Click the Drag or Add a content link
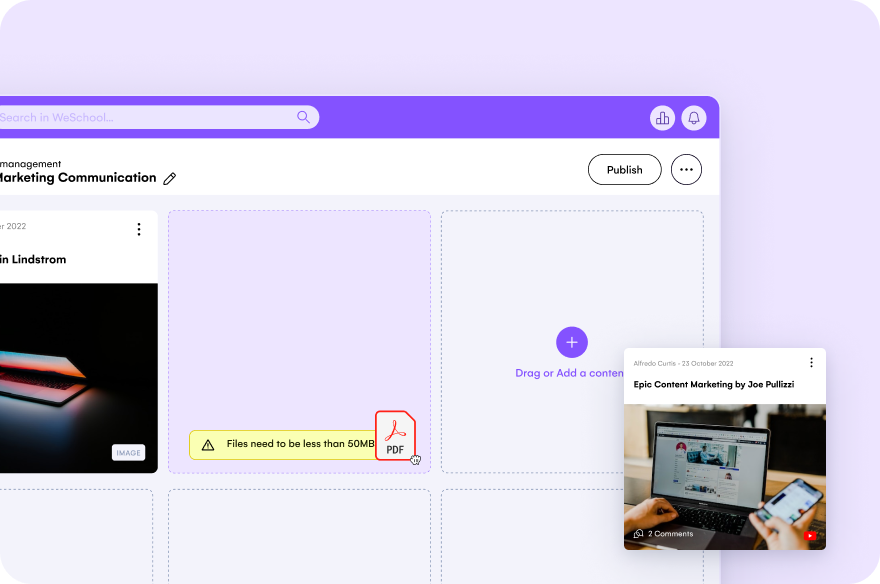The image size is (880, 584). [569, 373]
